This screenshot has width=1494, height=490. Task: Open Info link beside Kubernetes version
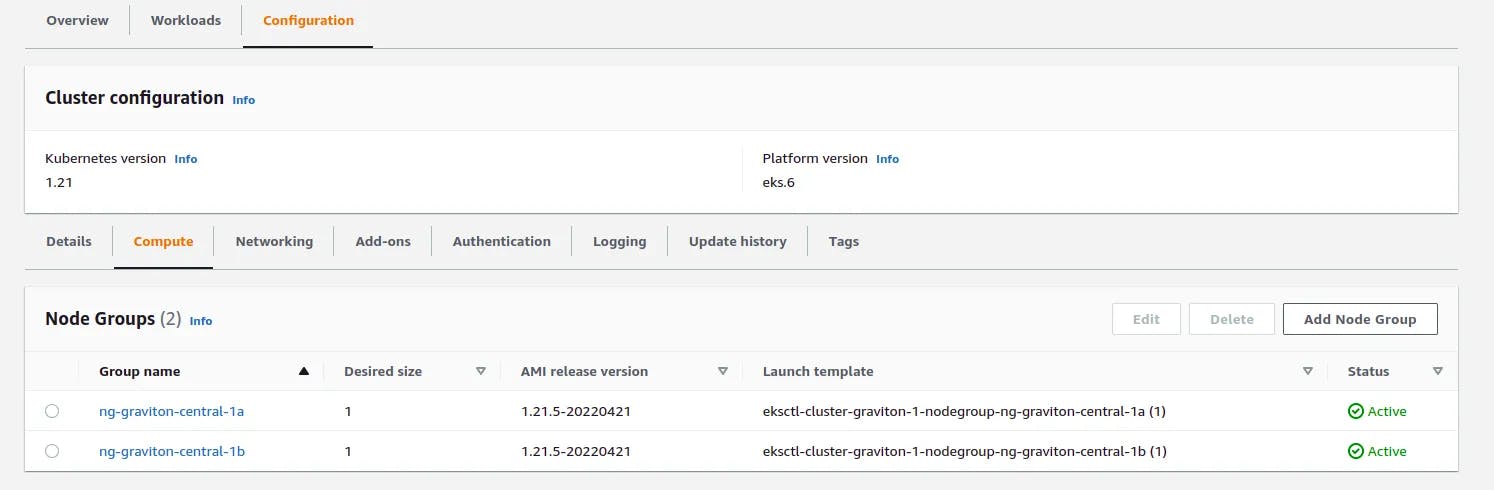point(186,159)
